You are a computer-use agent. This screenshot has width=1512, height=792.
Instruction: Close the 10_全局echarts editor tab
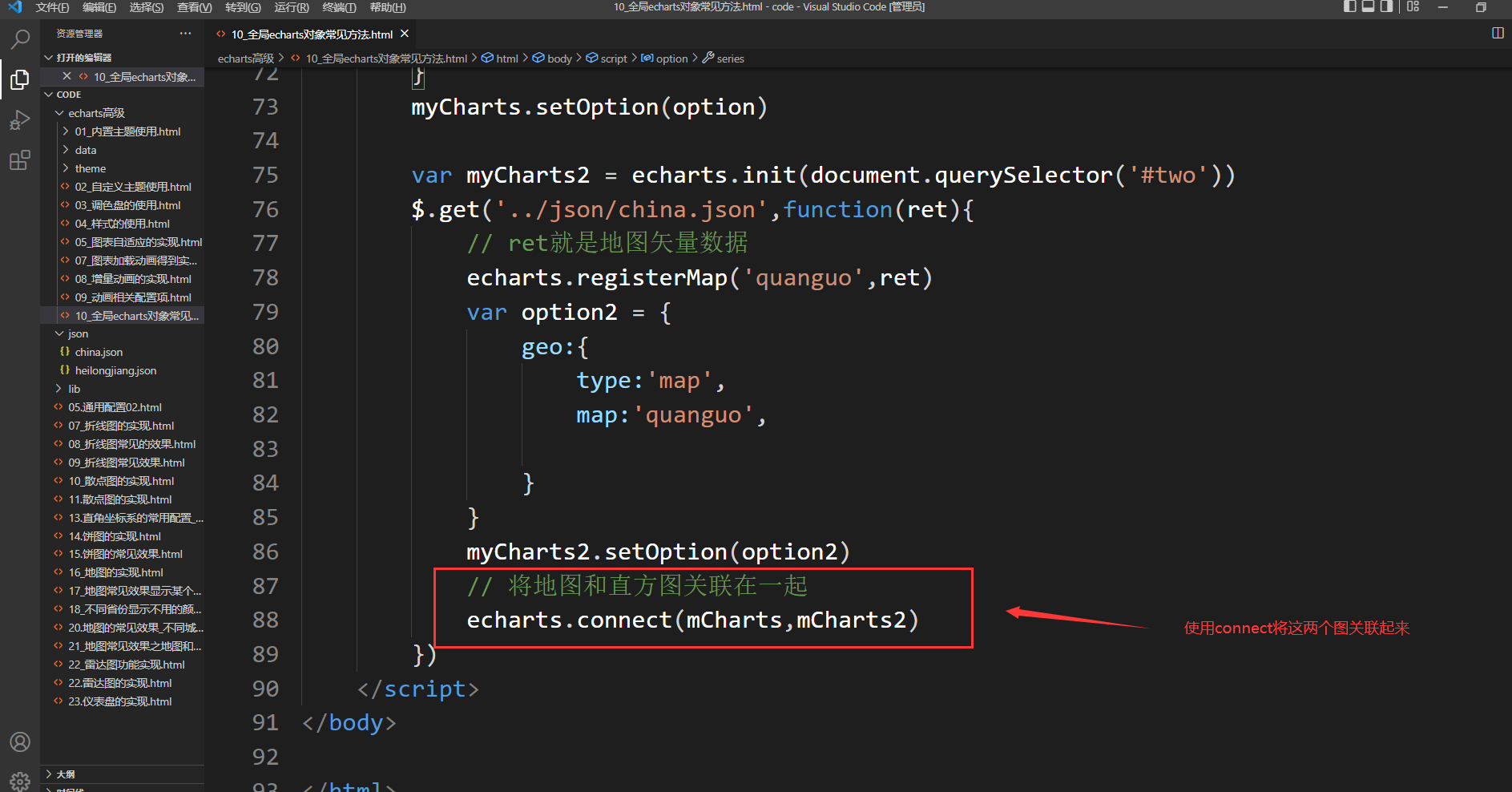[405, 34]
